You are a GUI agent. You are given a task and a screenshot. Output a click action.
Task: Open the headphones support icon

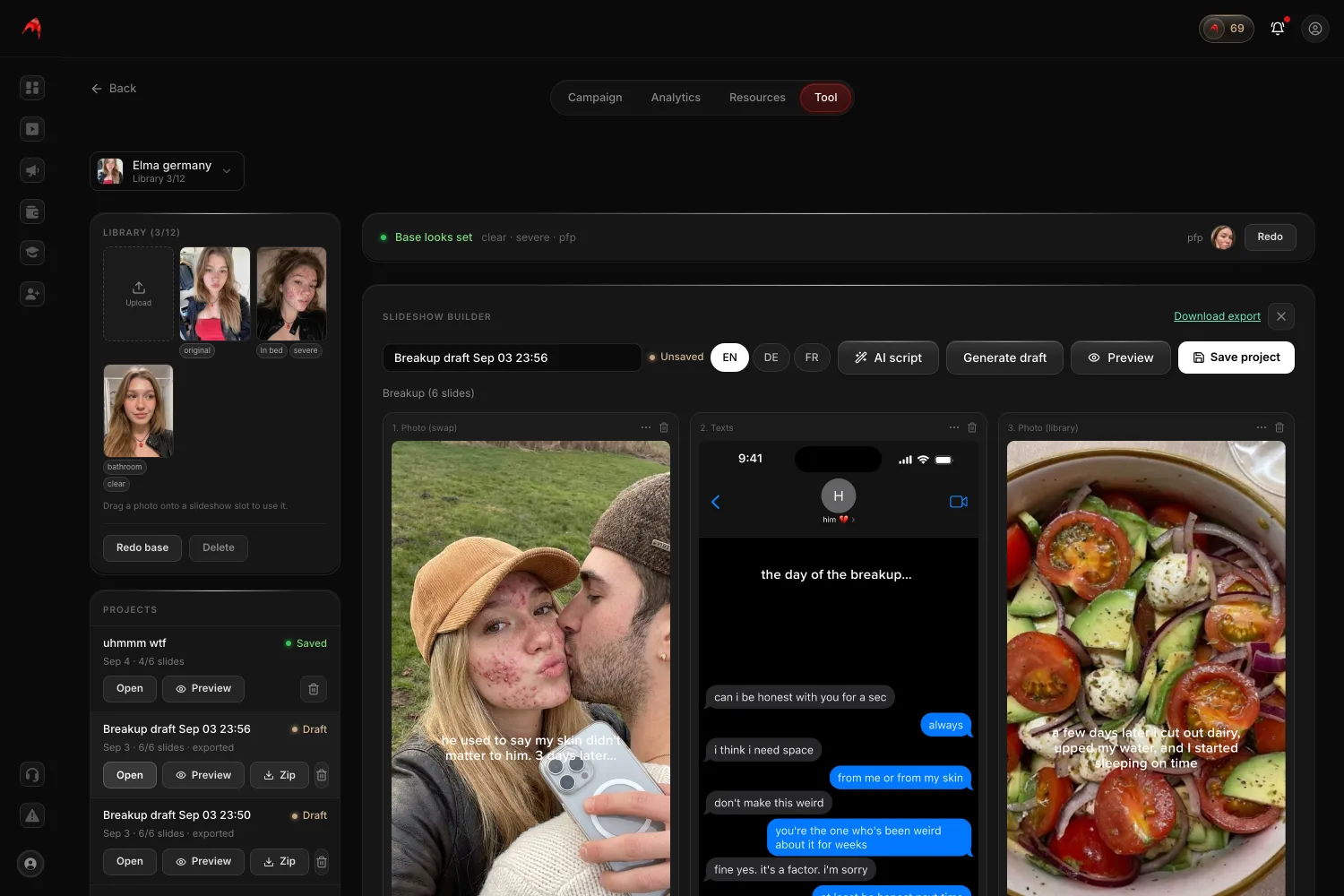point(32,774)
